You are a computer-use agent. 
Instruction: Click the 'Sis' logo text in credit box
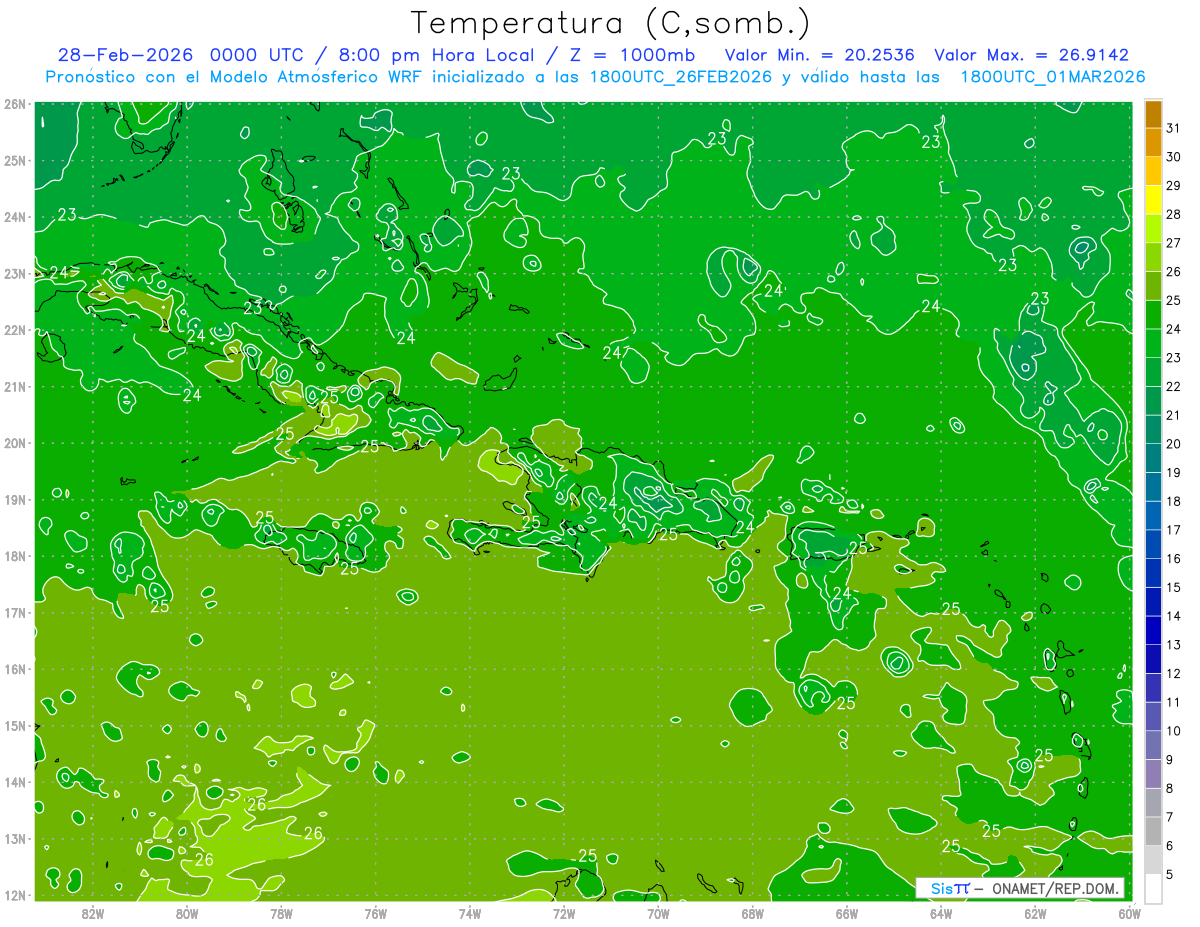tap(940, 888)
